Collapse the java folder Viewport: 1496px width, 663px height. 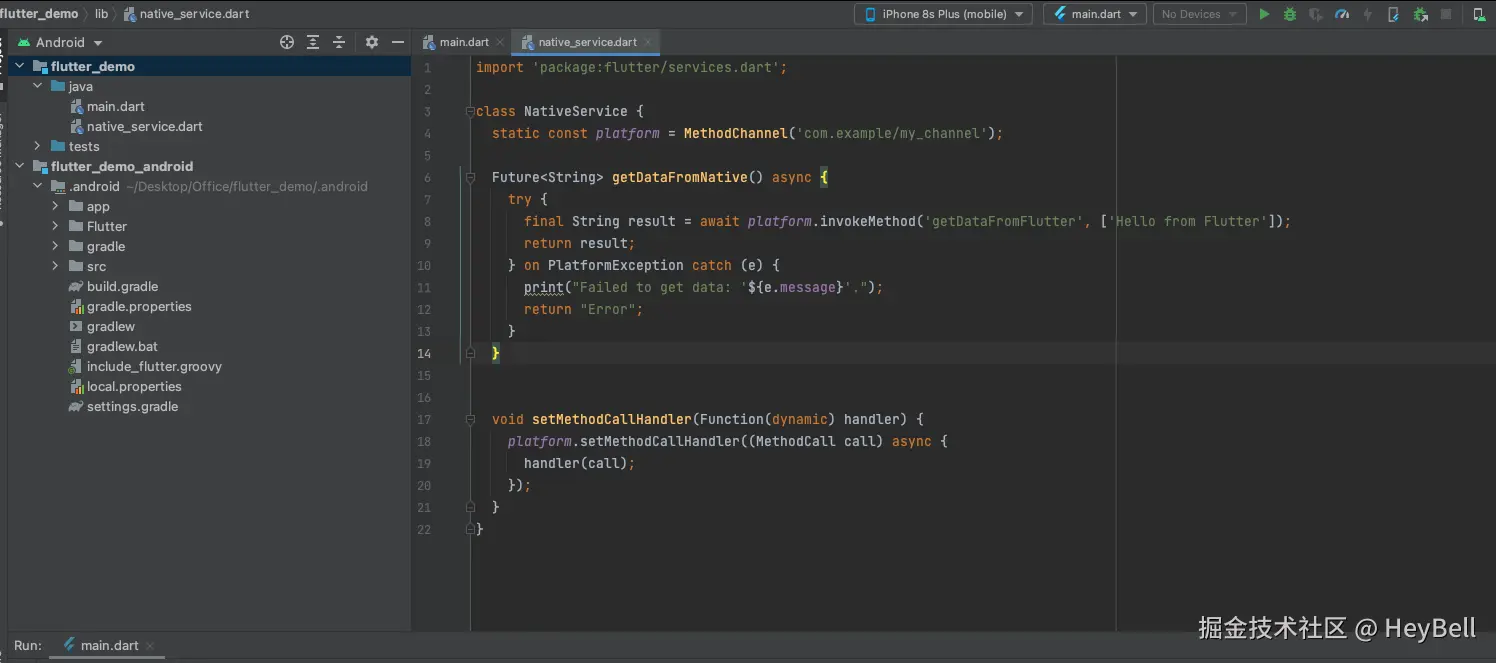[38, 86]
